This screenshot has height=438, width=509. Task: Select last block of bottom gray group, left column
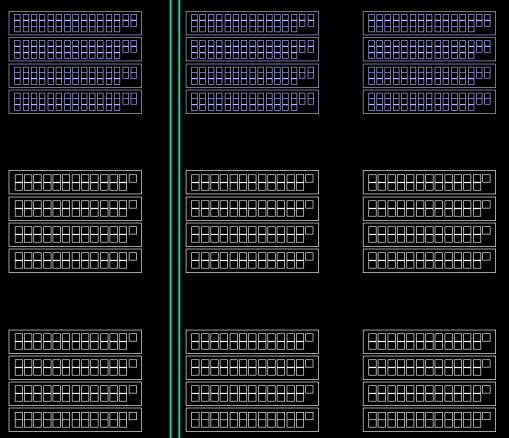(x=75, y=420)
